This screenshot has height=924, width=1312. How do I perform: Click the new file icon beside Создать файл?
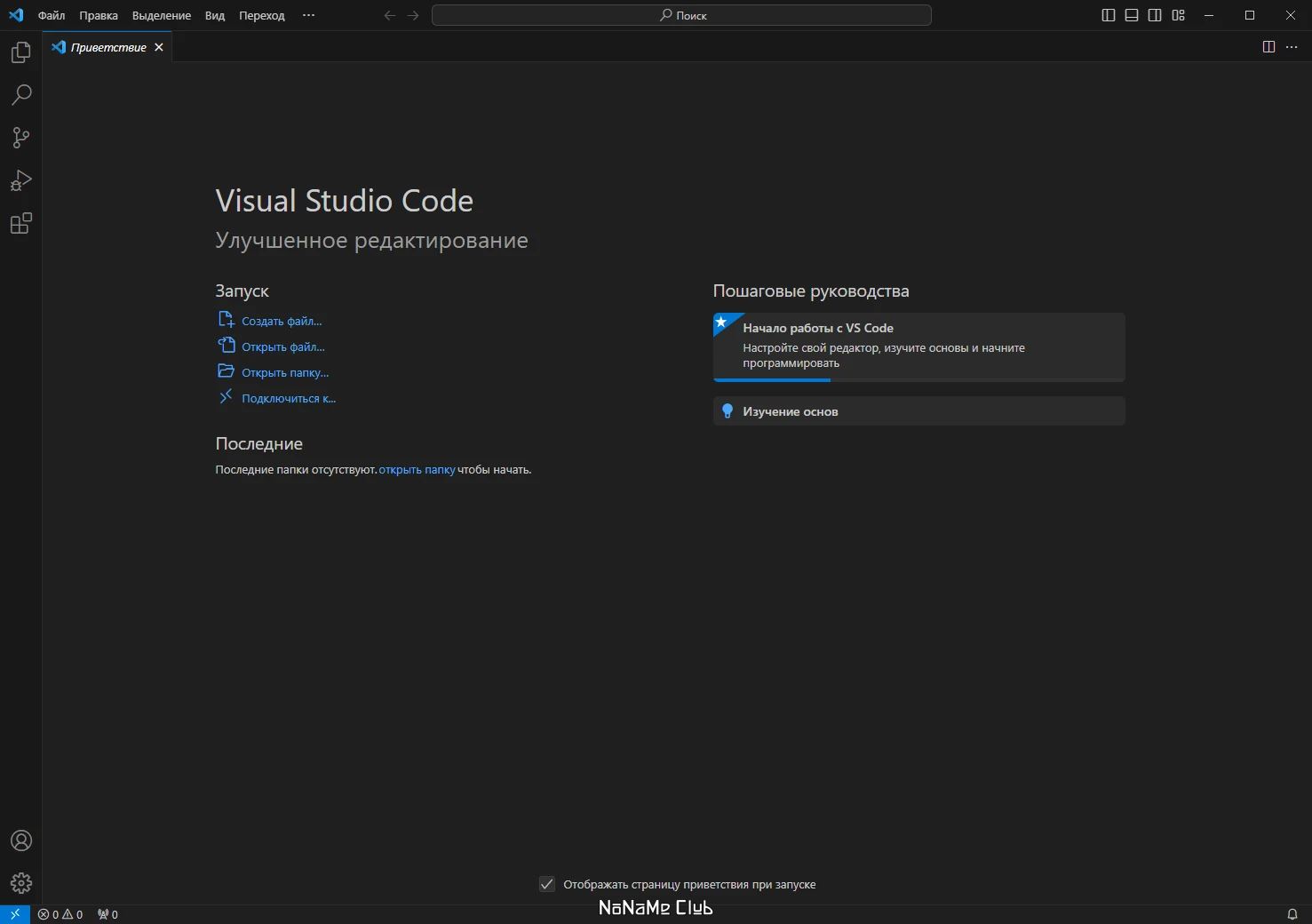227,320
